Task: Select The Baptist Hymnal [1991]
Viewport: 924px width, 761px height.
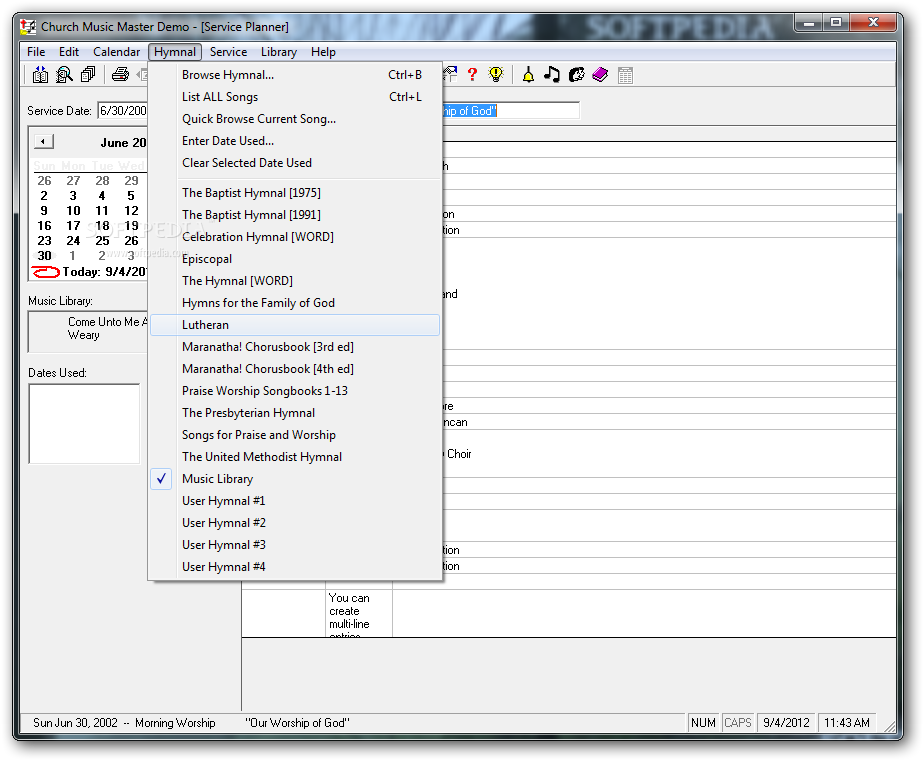Action: click(295, 215)
